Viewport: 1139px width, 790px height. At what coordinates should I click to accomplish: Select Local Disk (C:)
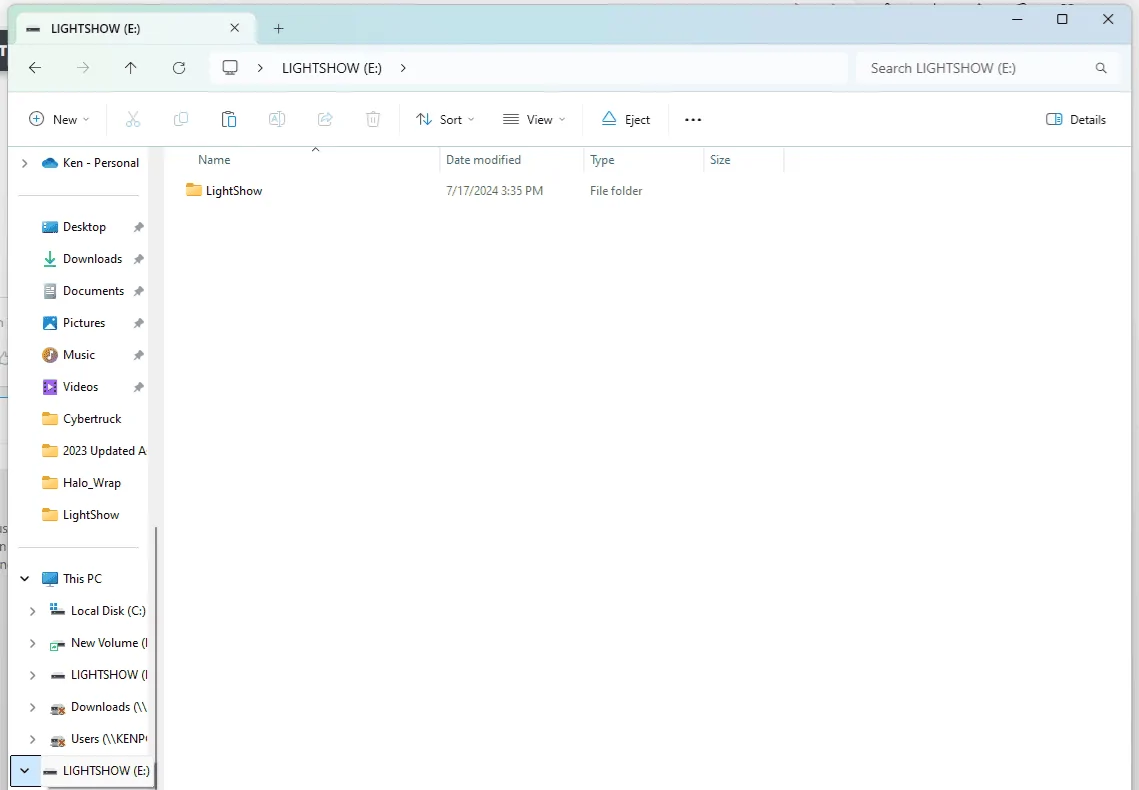point(108,610)
